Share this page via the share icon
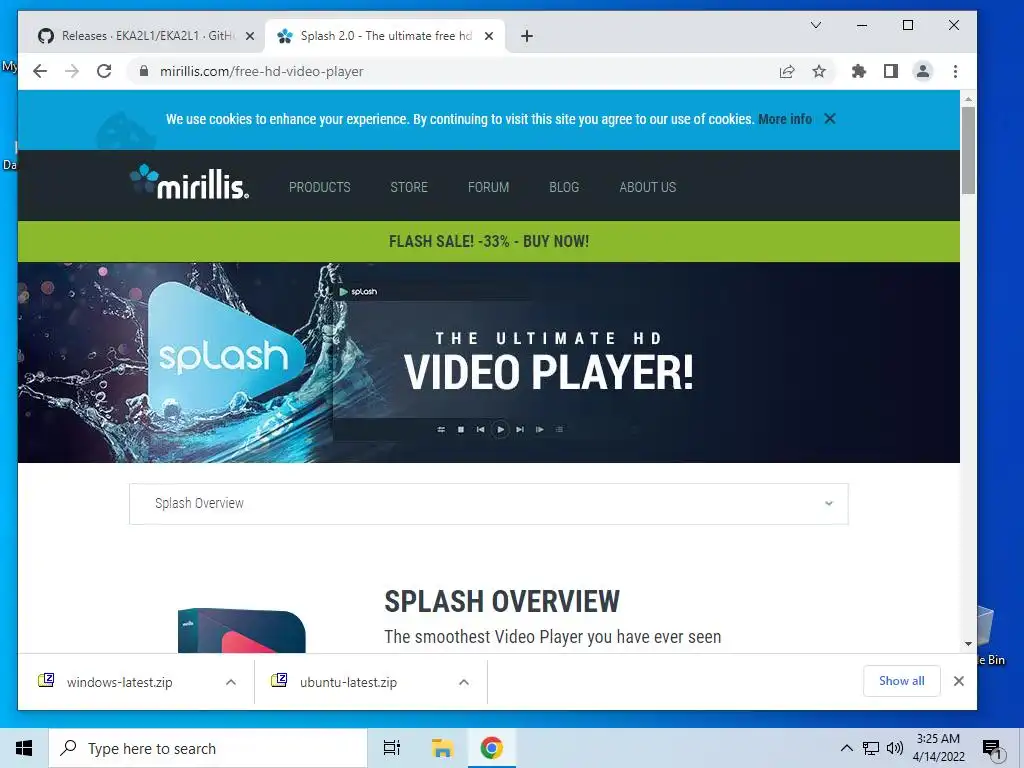This screenshot has height=768, width=1024. (x=787, y=71)
